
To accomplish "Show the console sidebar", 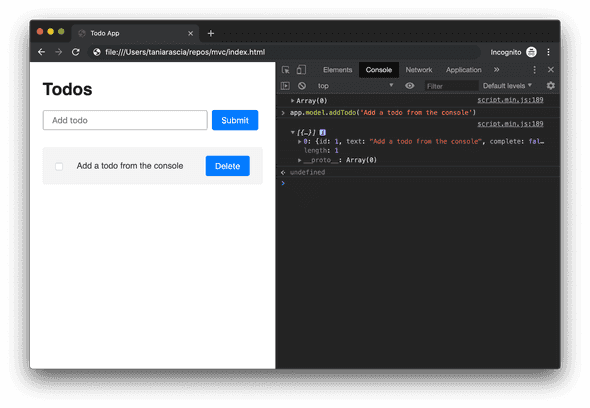I will point(285,86).
